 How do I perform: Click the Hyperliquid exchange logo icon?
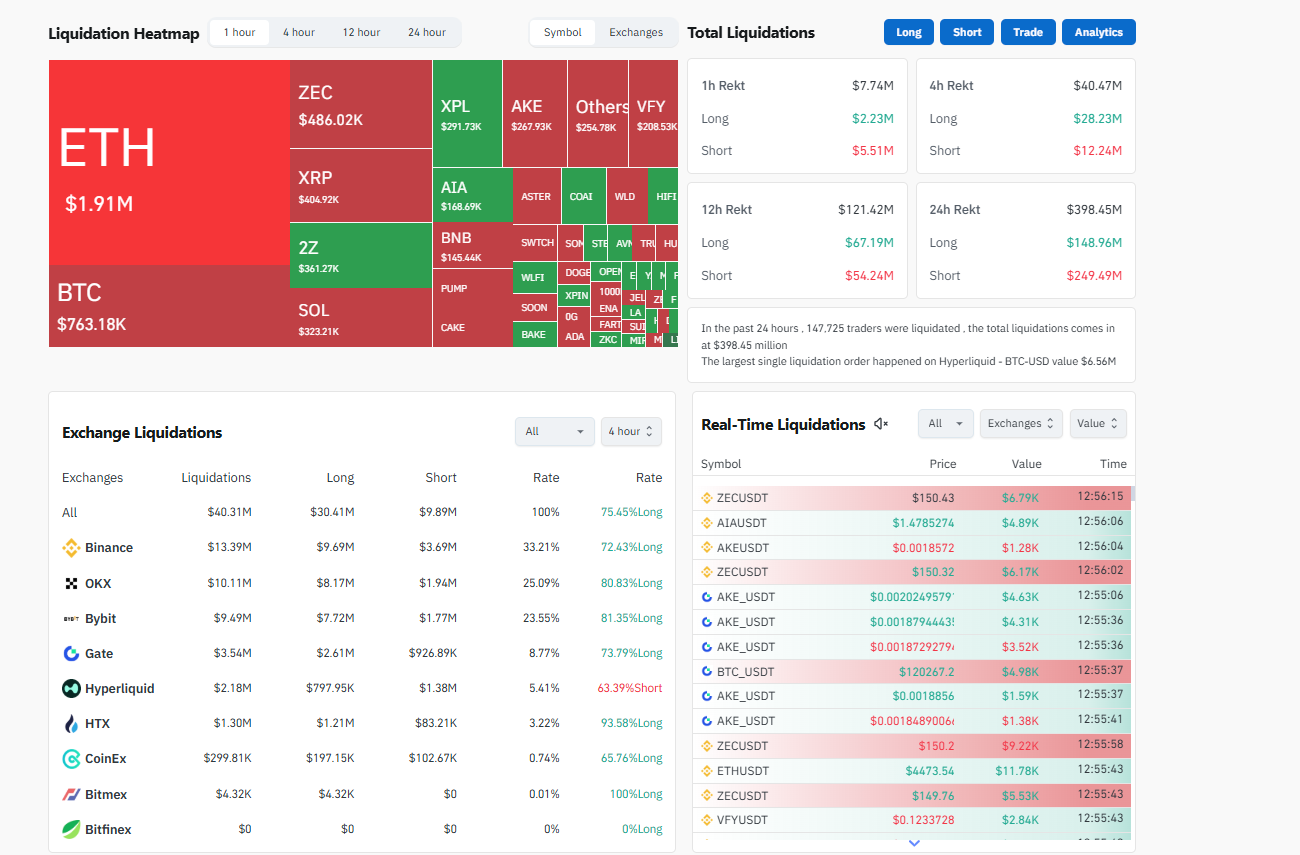(71, 688)
